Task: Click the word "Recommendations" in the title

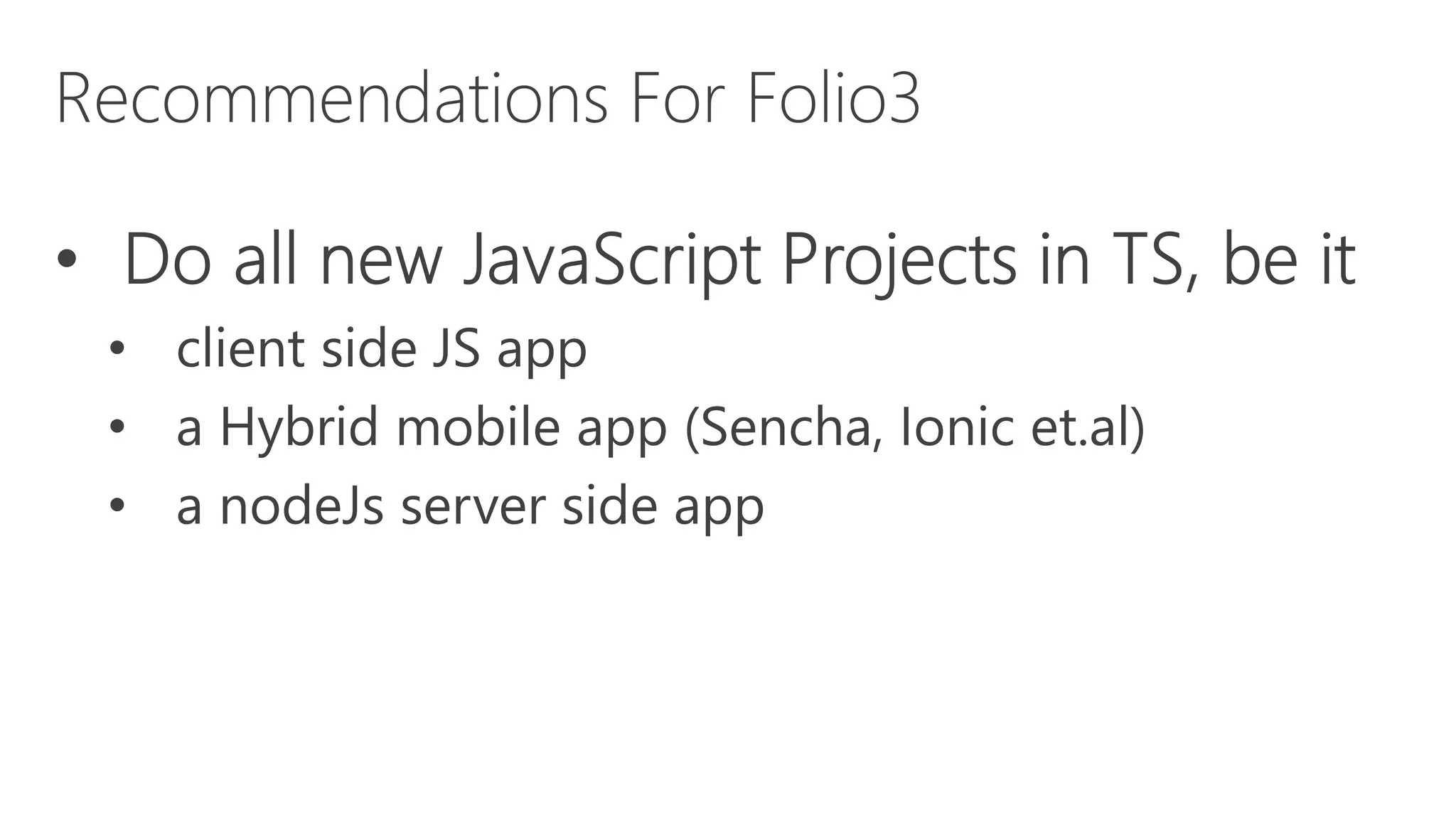Action: (x=332, y=98)
